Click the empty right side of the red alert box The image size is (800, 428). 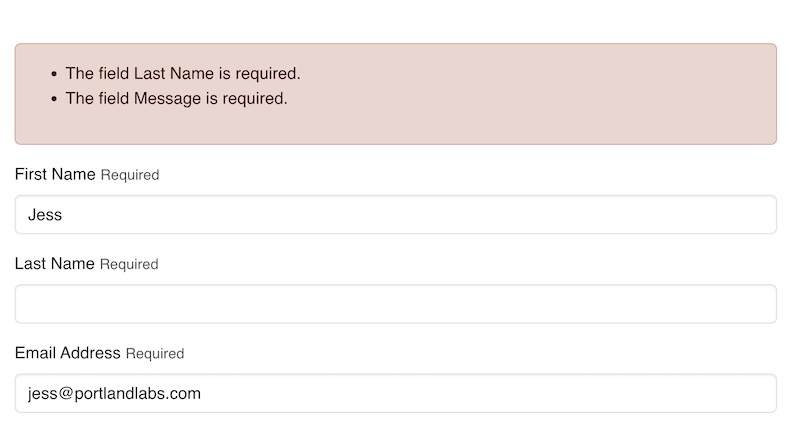600,95
